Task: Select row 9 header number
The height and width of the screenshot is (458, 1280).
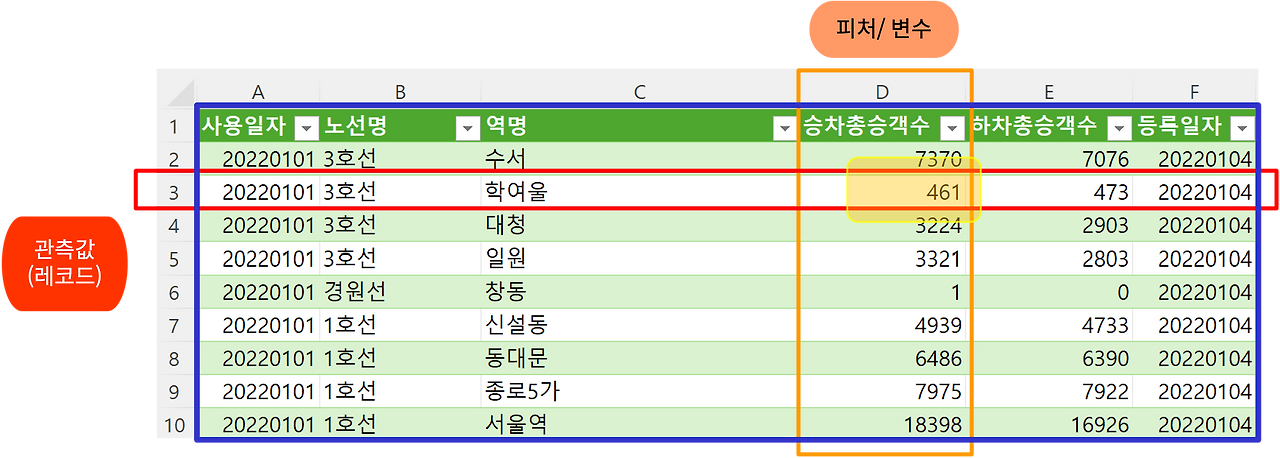Action: 174,391
